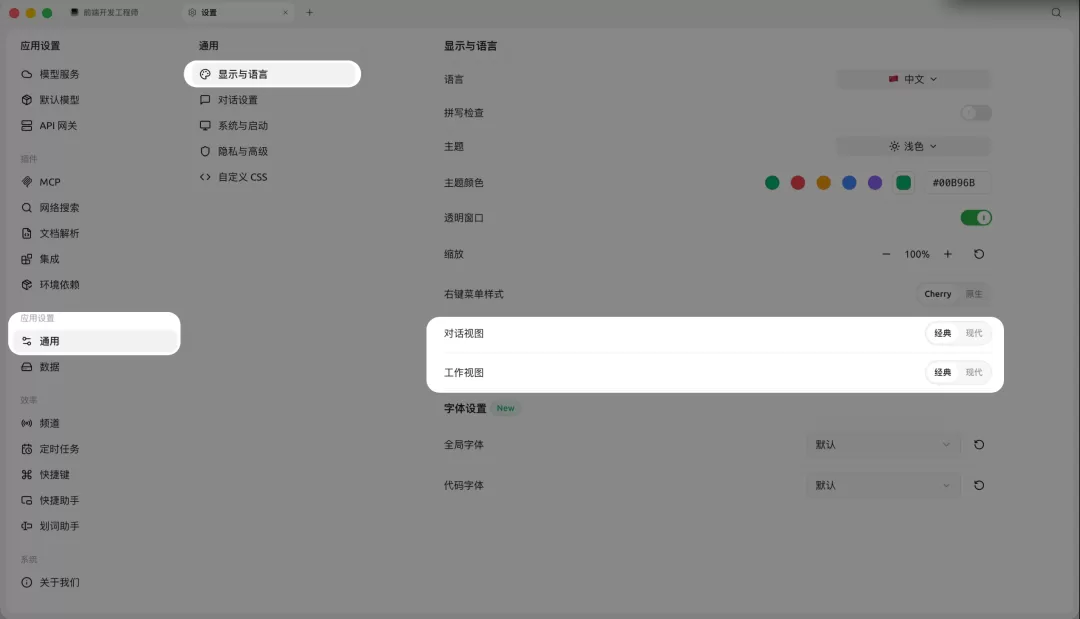Set 工作视图 to 经典
The width and height of the screenshot is (1080, 619).
tap(942, 373)
